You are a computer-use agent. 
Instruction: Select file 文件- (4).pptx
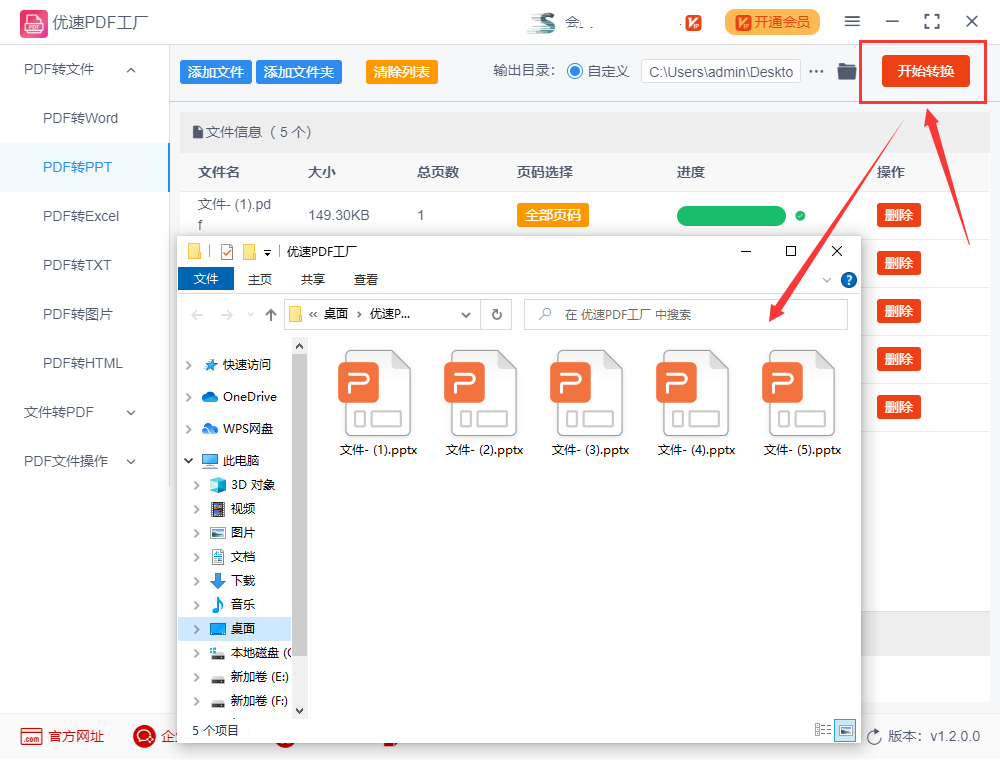[696, 403]
